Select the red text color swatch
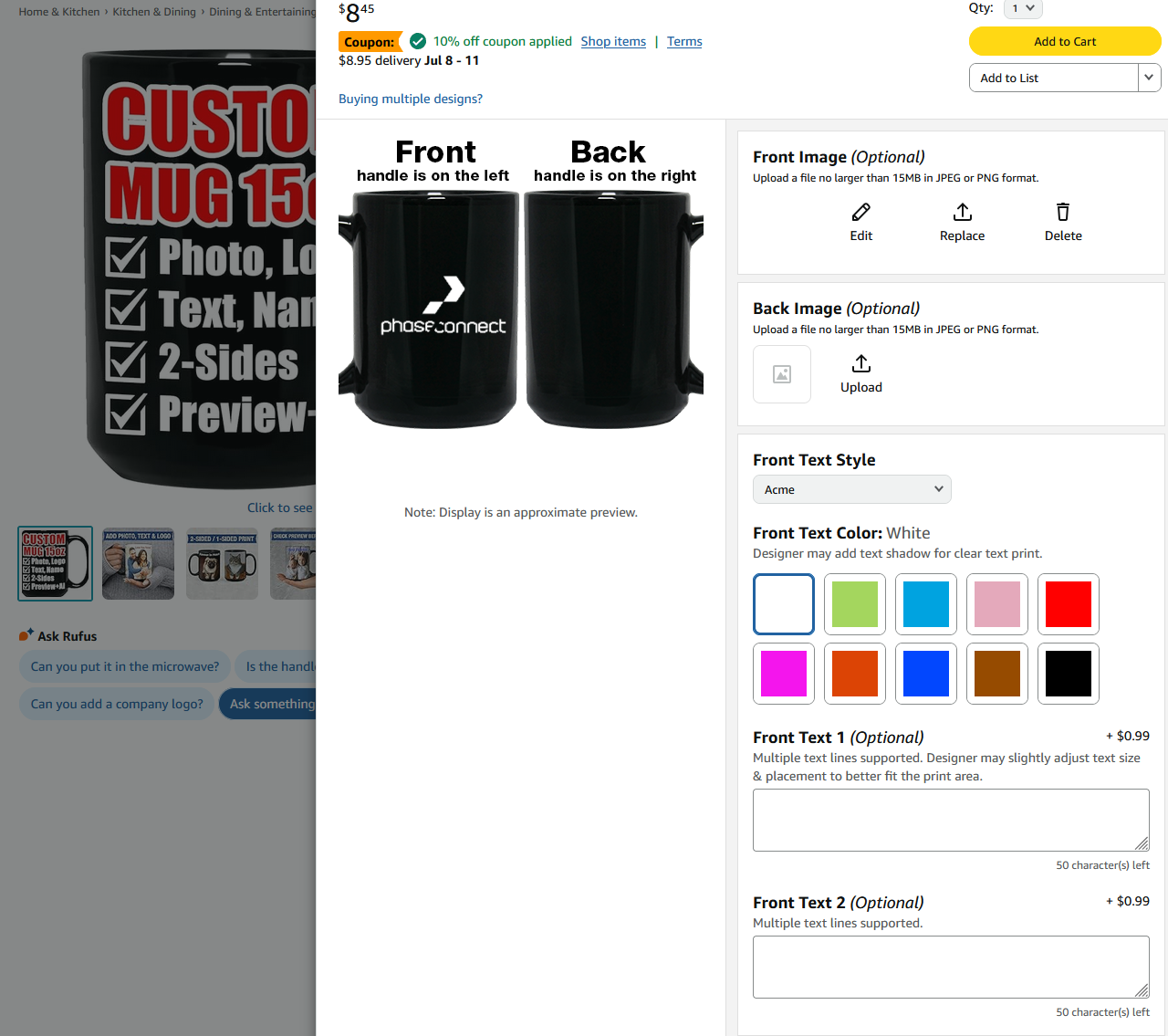1168x1036 pixels. click(x=1069, y=604)
